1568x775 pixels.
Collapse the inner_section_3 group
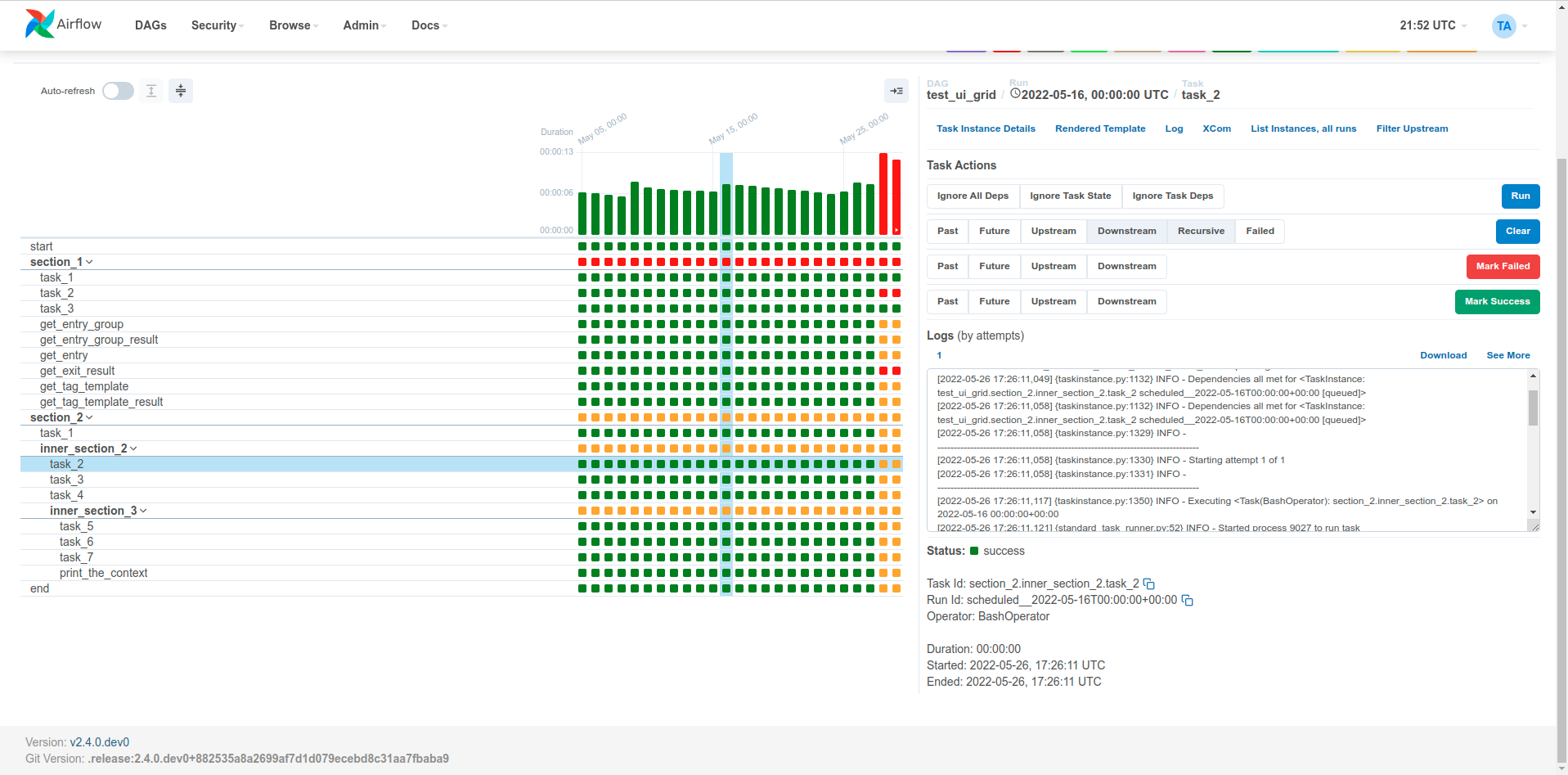98,511
